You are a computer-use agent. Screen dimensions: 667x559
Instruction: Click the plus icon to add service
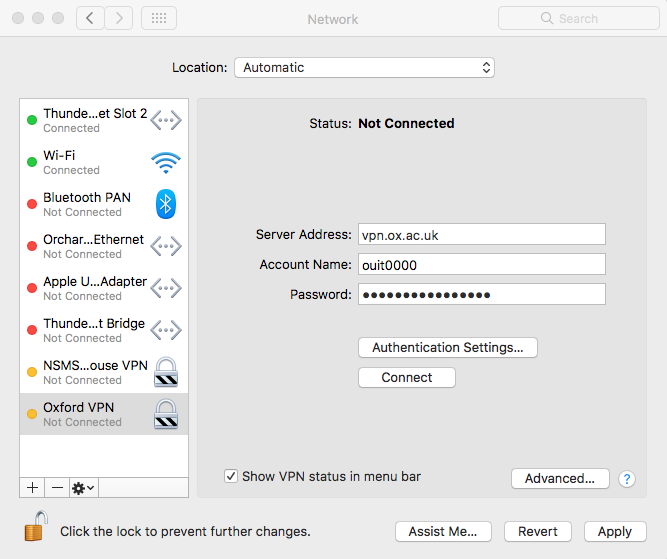click(x=32, y=487)
